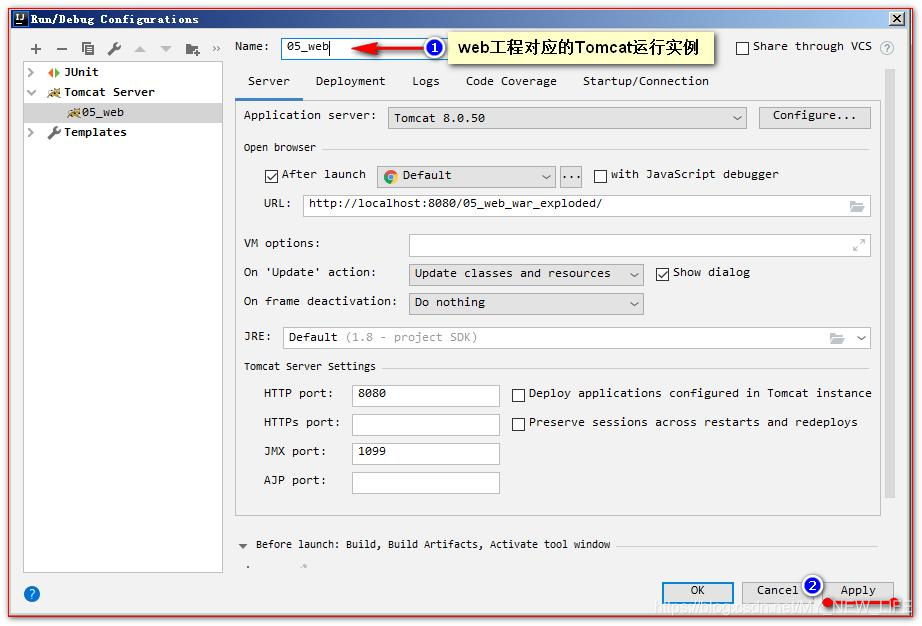Switch to the Server tab
This screenshot has height=626, width=922.
point(269,81)
